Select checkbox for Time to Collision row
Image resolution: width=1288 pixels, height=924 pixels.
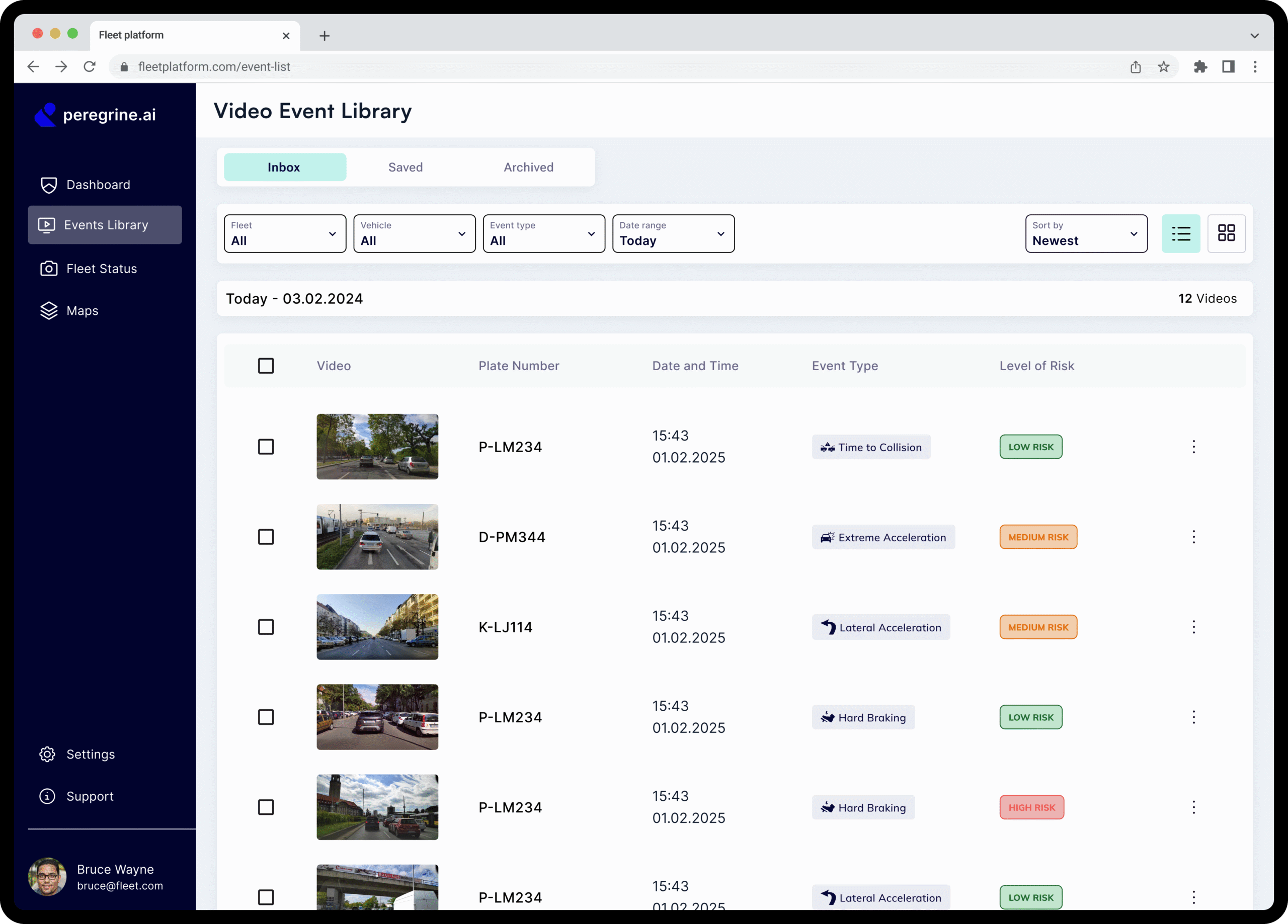pos(266,447)
